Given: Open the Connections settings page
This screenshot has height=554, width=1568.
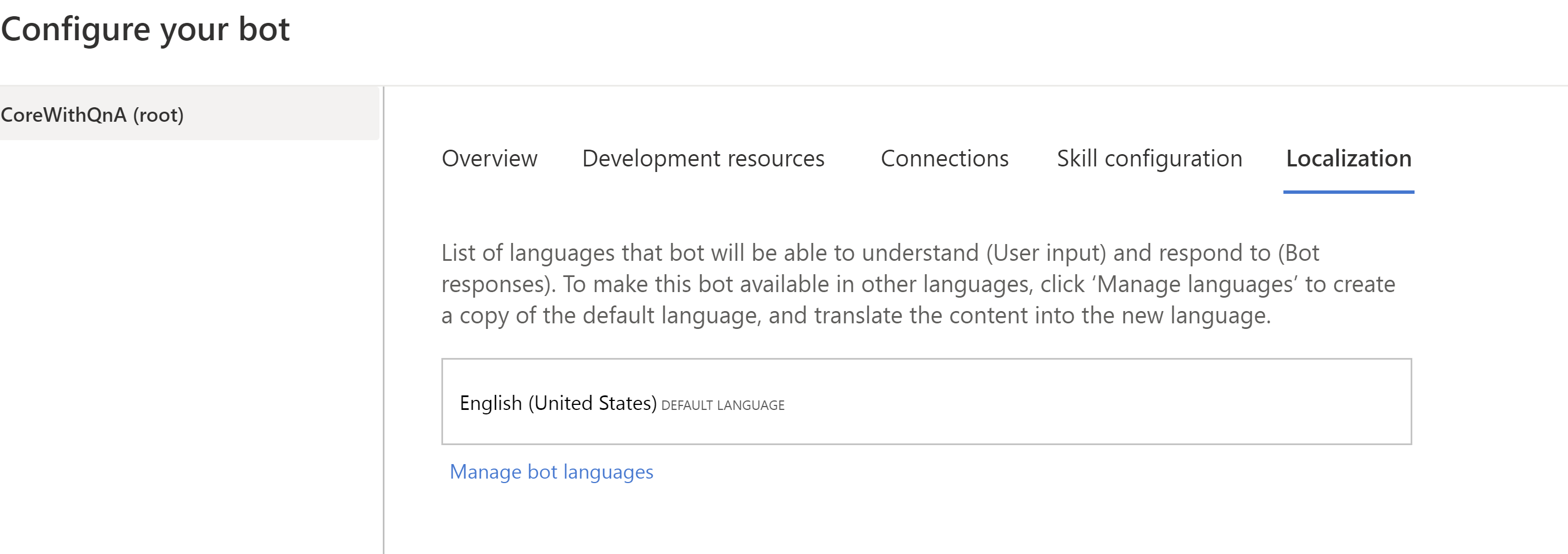Looking at the screenshot, I should click(x=945, y=159).
